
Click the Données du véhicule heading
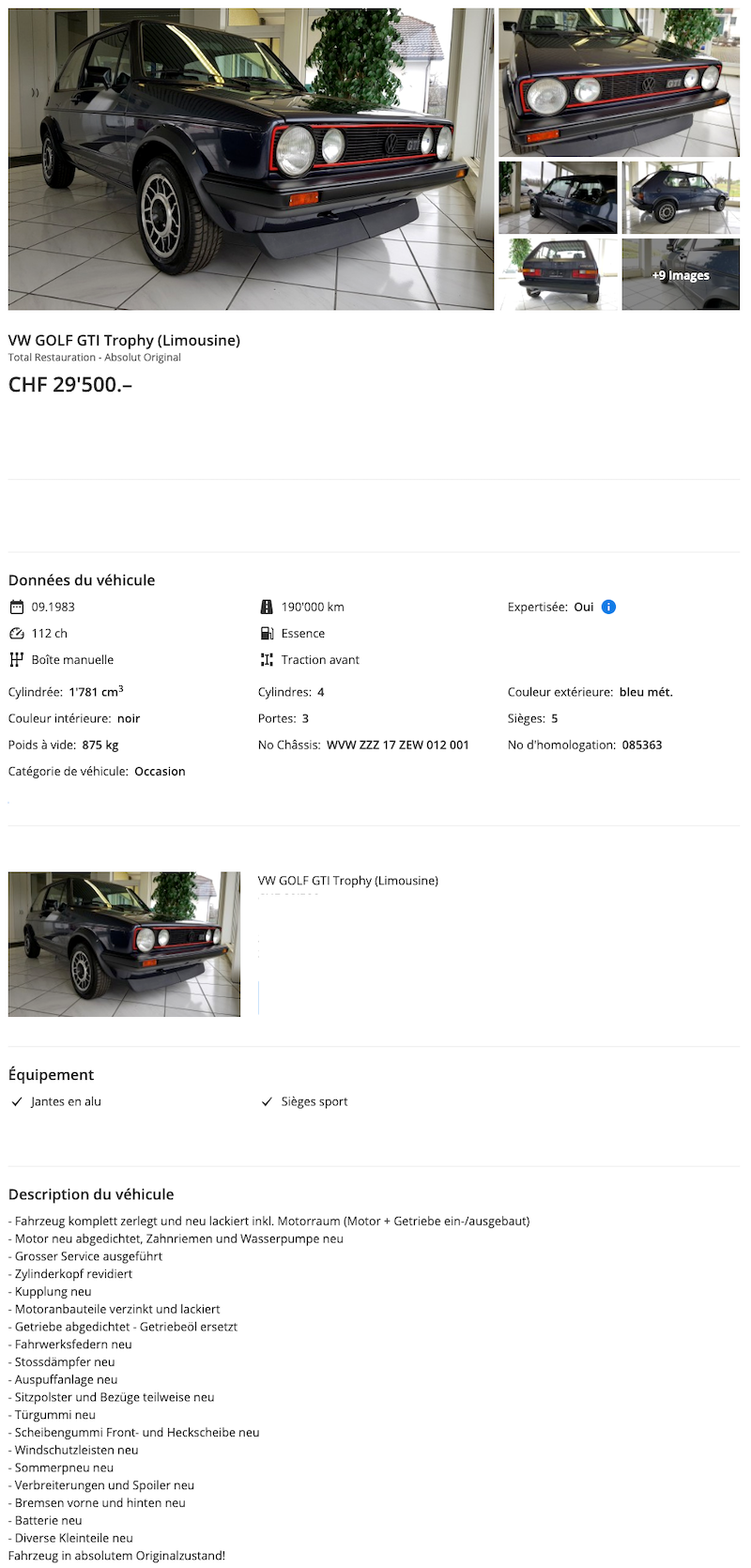click(82, 580)
